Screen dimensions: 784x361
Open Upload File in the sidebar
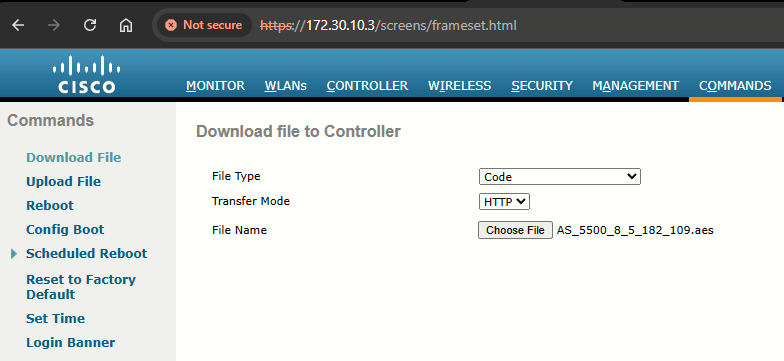[64, 182]
